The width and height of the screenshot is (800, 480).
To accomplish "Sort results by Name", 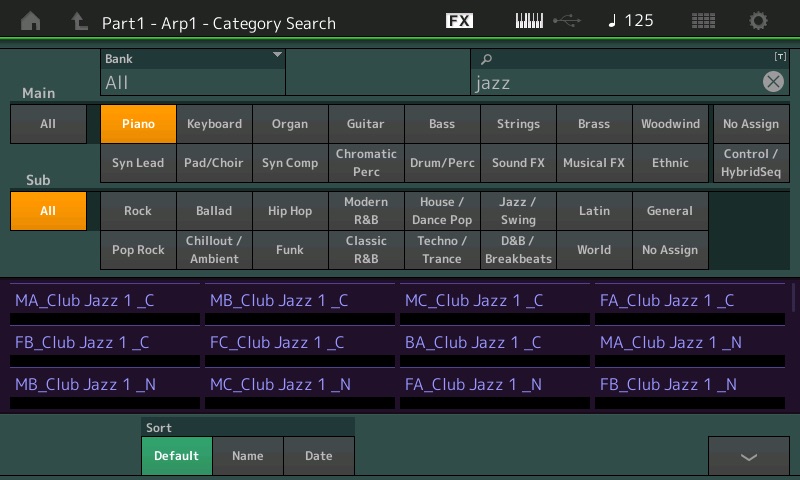I will [248, 456].
